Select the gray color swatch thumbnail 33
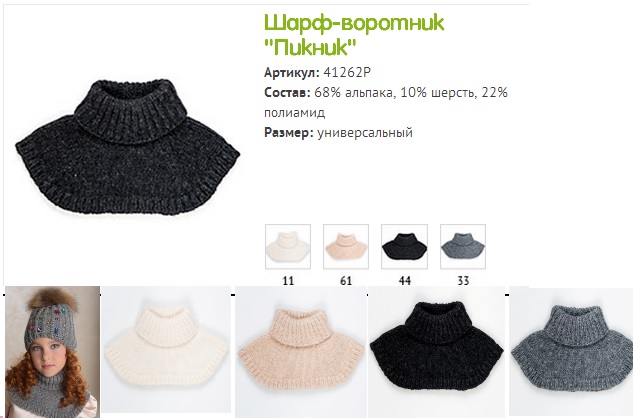This screenshot has width=633, height=418. click(x=463, y=247)
